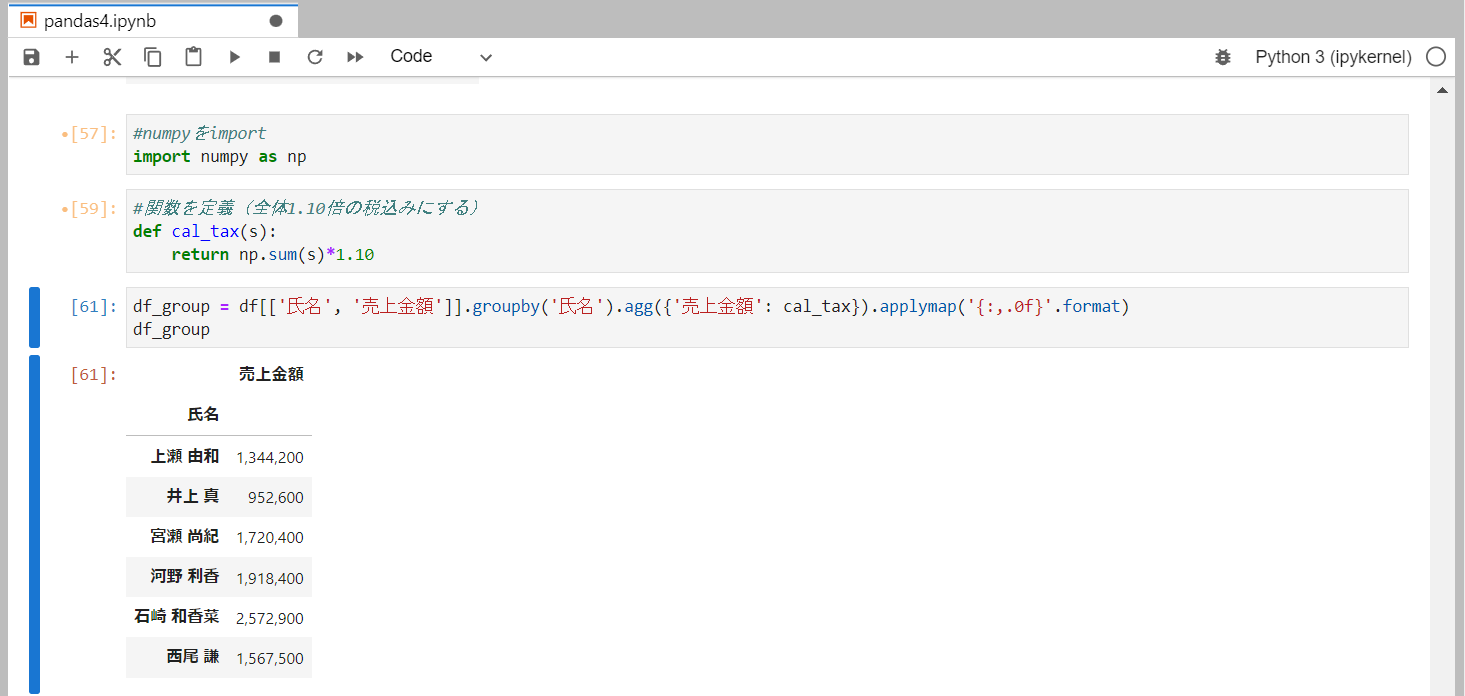Click into the cal_tax function cell
The image size is (1465, 696).
click(x=767, y=231)
